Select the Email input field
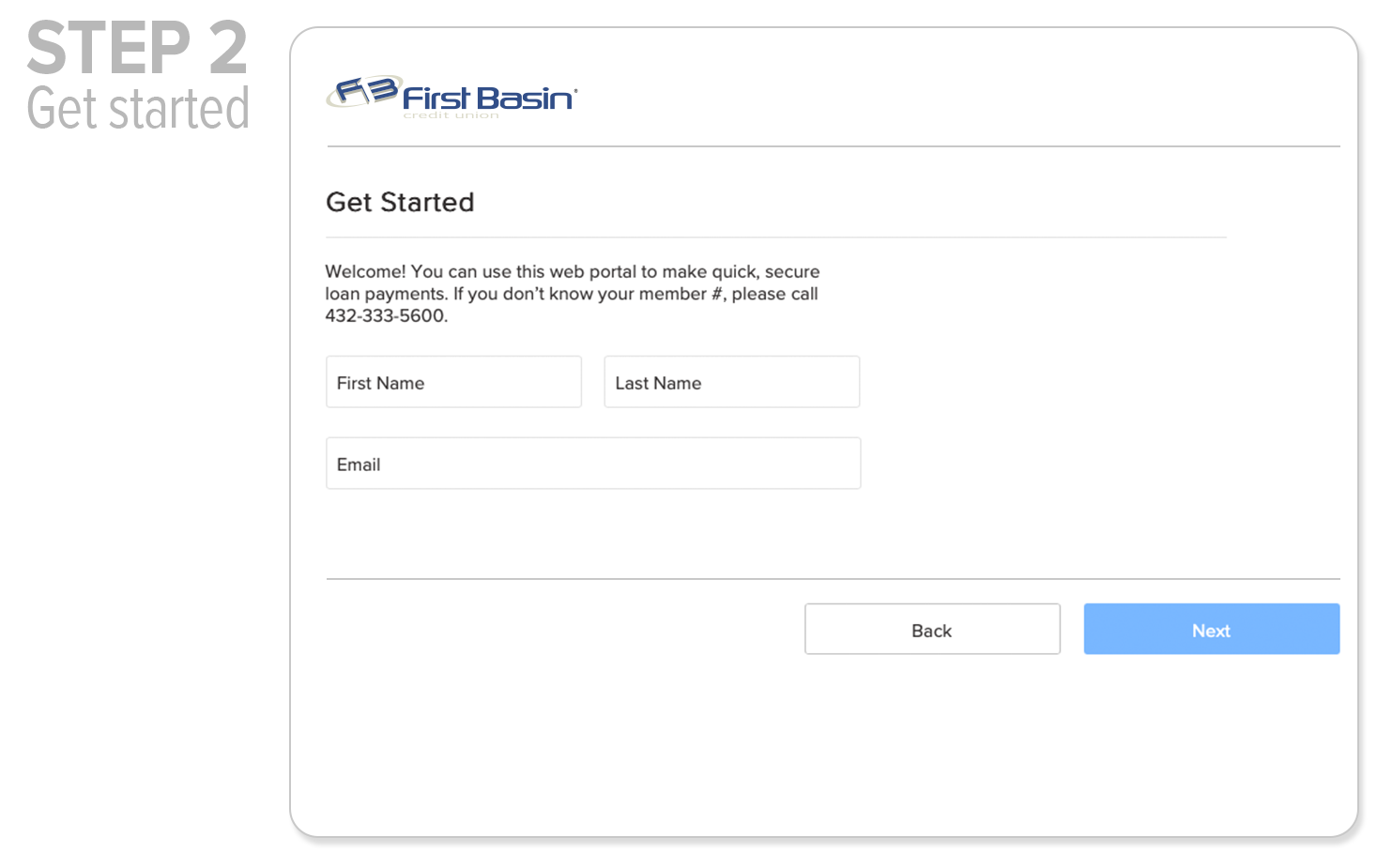Viewport: 1377px width, 868px height. tap(592, 464)
